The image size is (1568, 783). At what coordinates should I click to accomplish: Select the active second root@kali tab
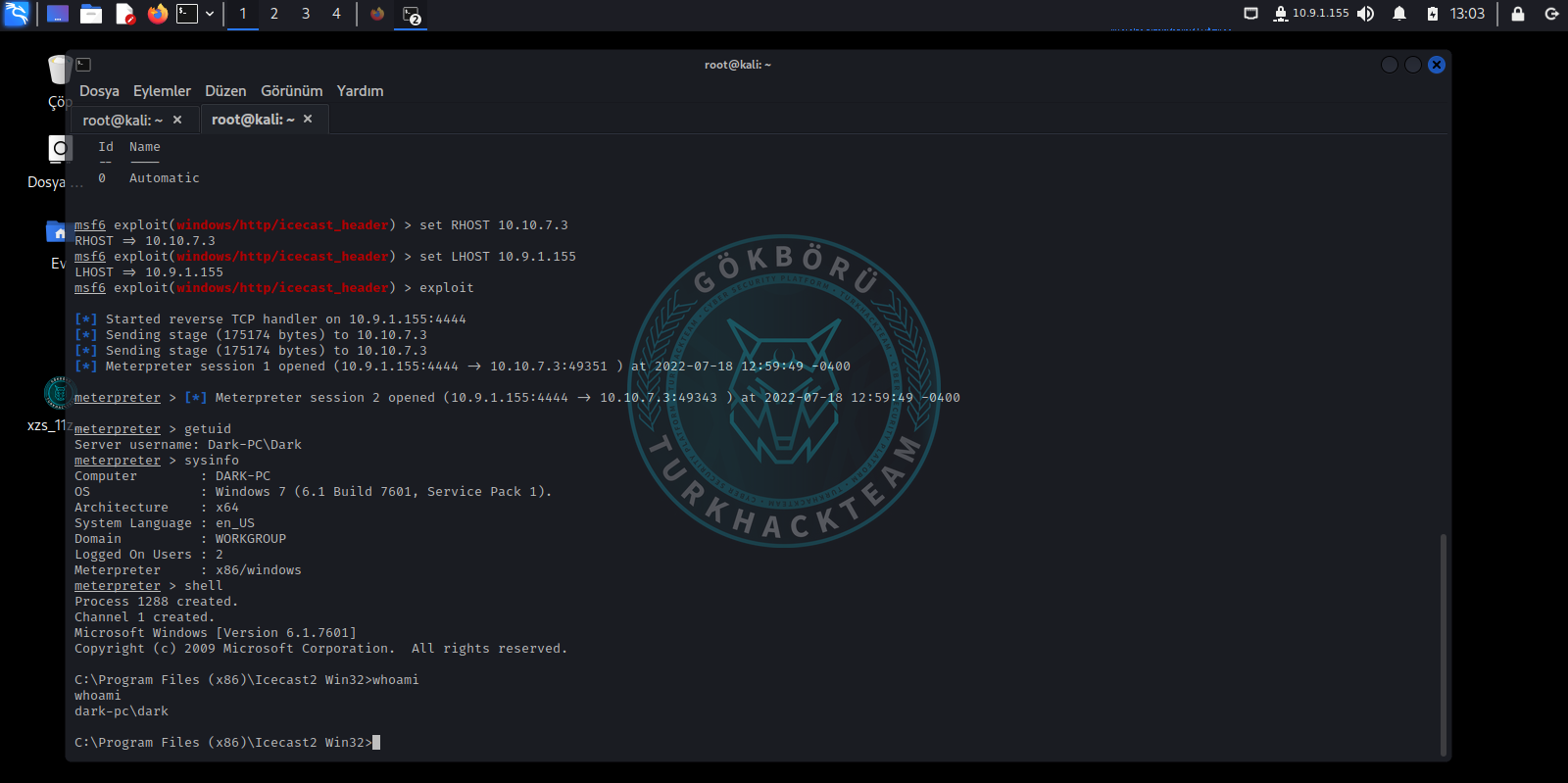tap(253, 120)
